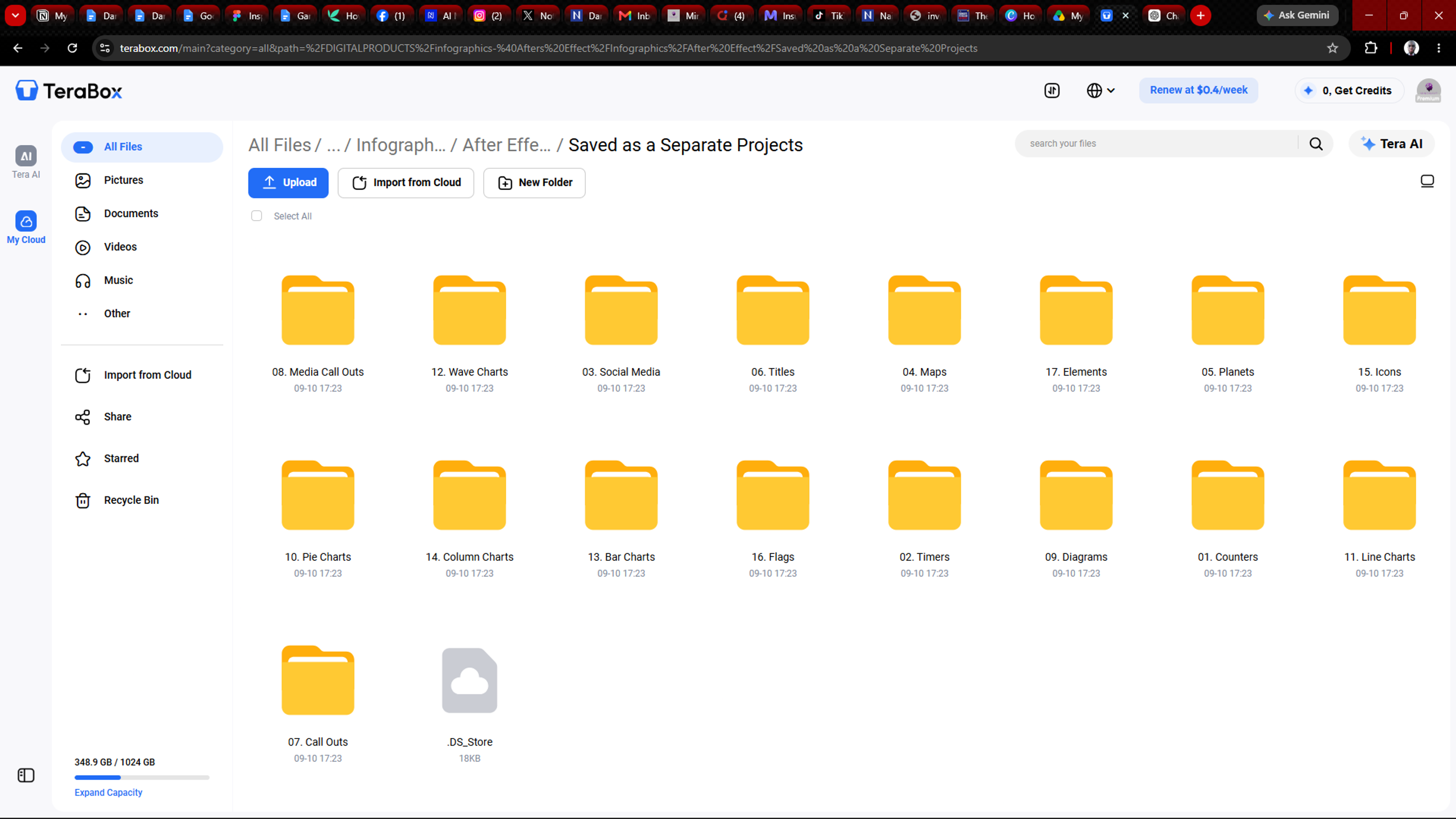Collapse the sidebar with the panel icon
Image resolution: width=1456 pixels, height=819 pixels.
(26, 775)
